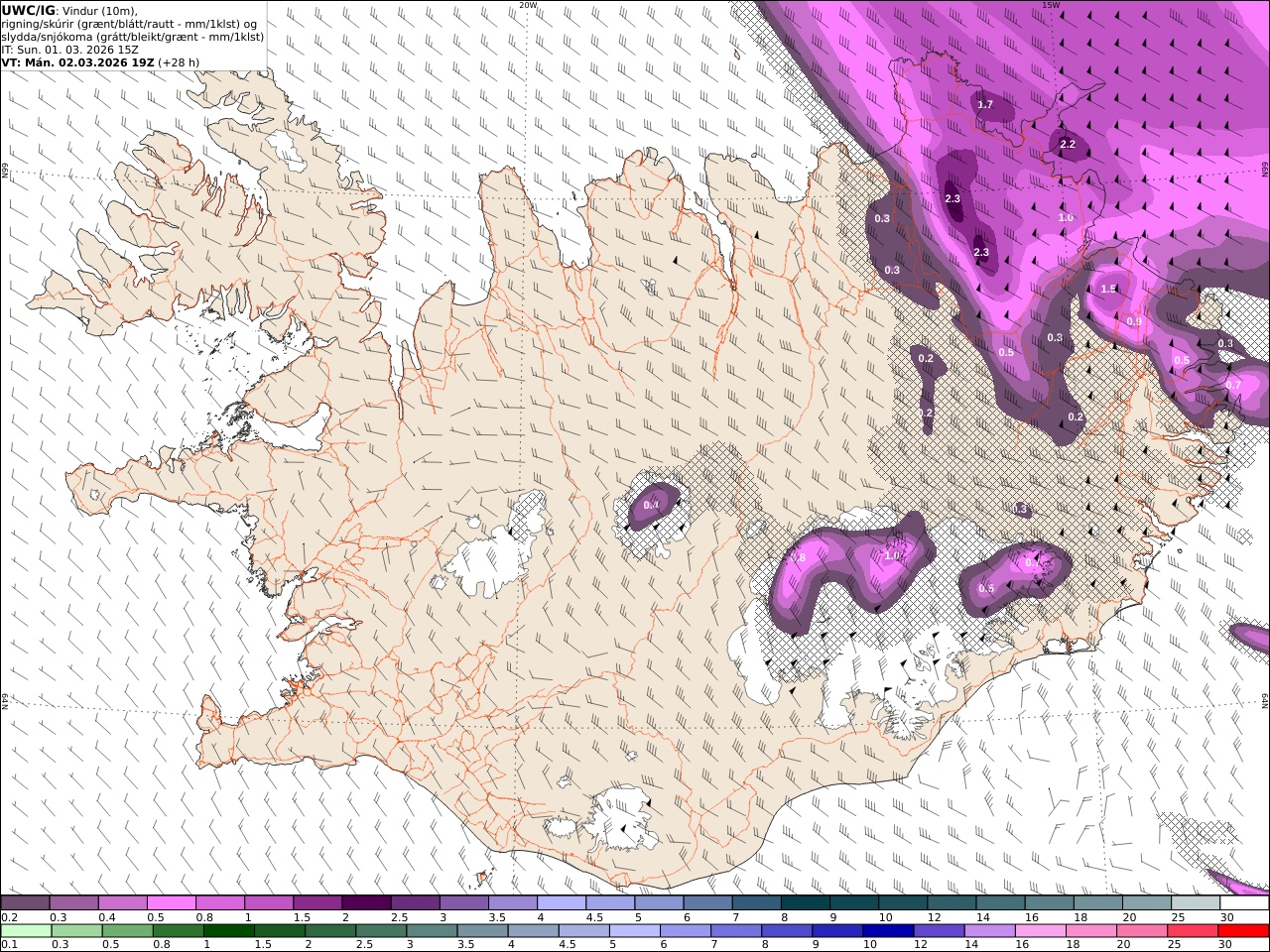
Task: Click the top-row legend swatch starting at 0.2
Action: pyautogui.click(x=25, y=903)
